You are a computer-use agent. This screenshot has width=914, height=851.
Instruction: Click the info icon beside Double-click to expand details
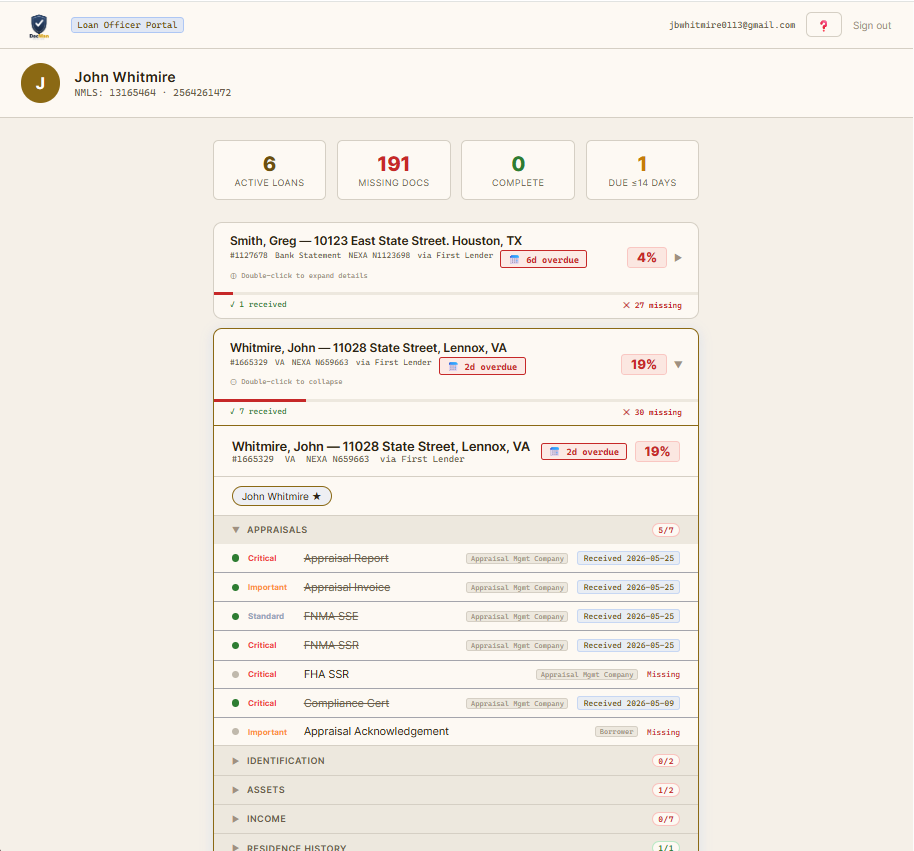[x=233, y=276]
